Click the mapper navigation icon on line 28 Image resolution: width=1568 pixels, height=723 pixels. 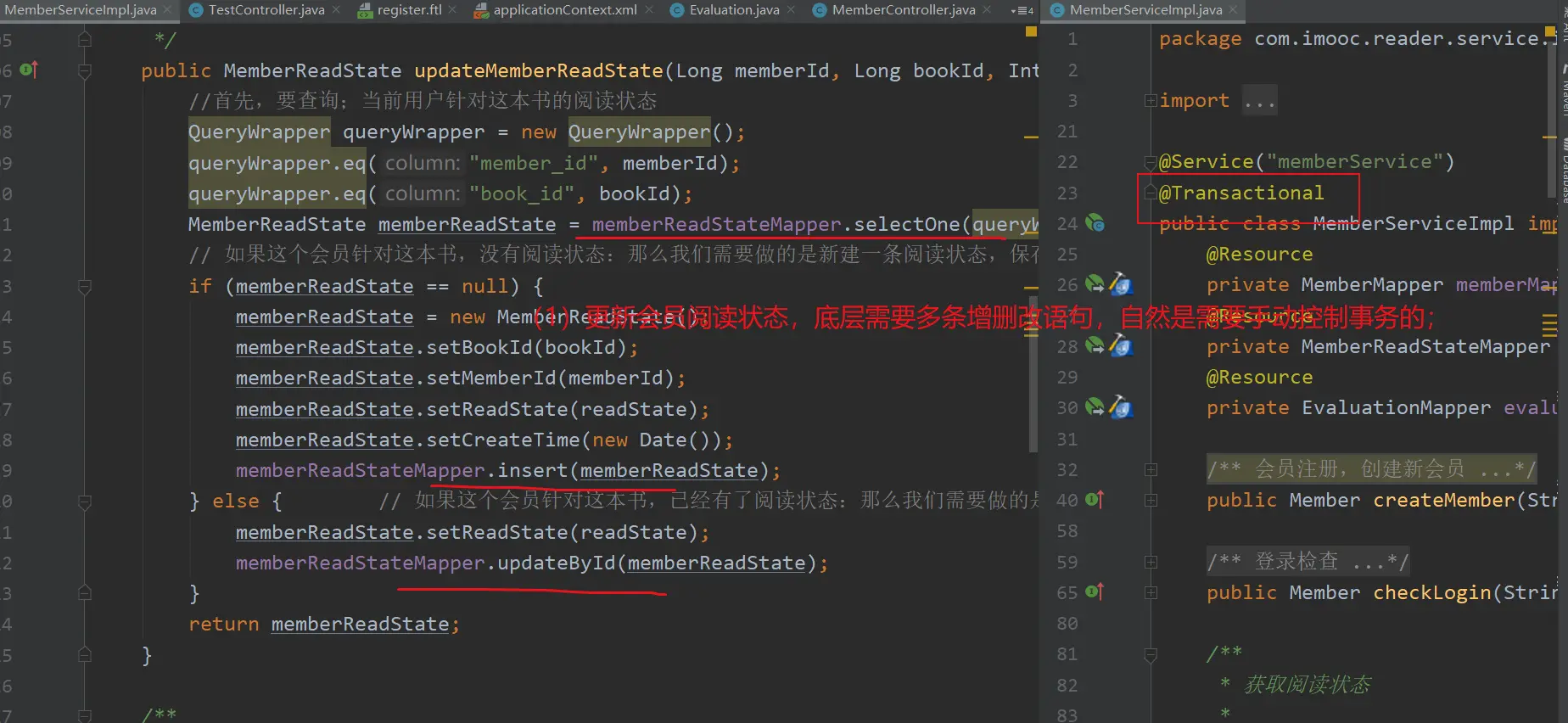(1120, 346)
